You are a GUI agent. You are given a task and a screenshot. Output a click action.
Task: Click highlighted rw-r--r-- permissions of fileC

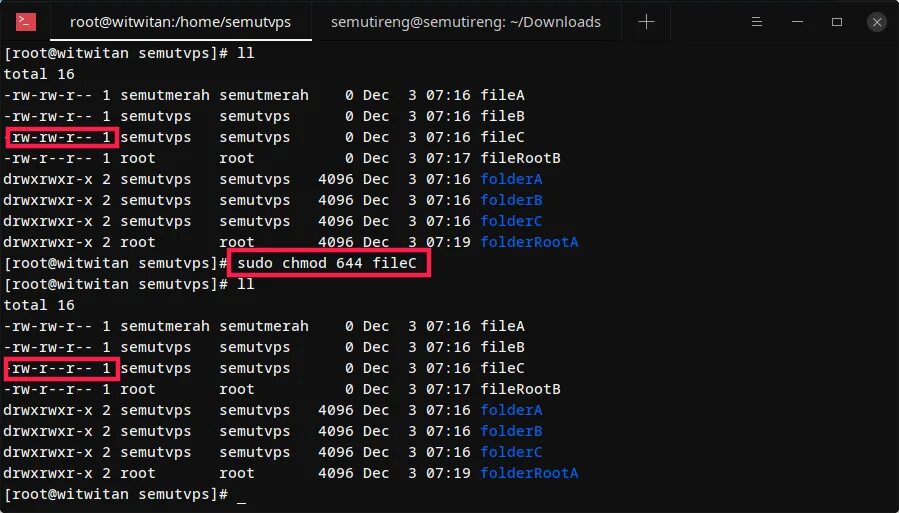click(x=61, y=369)
